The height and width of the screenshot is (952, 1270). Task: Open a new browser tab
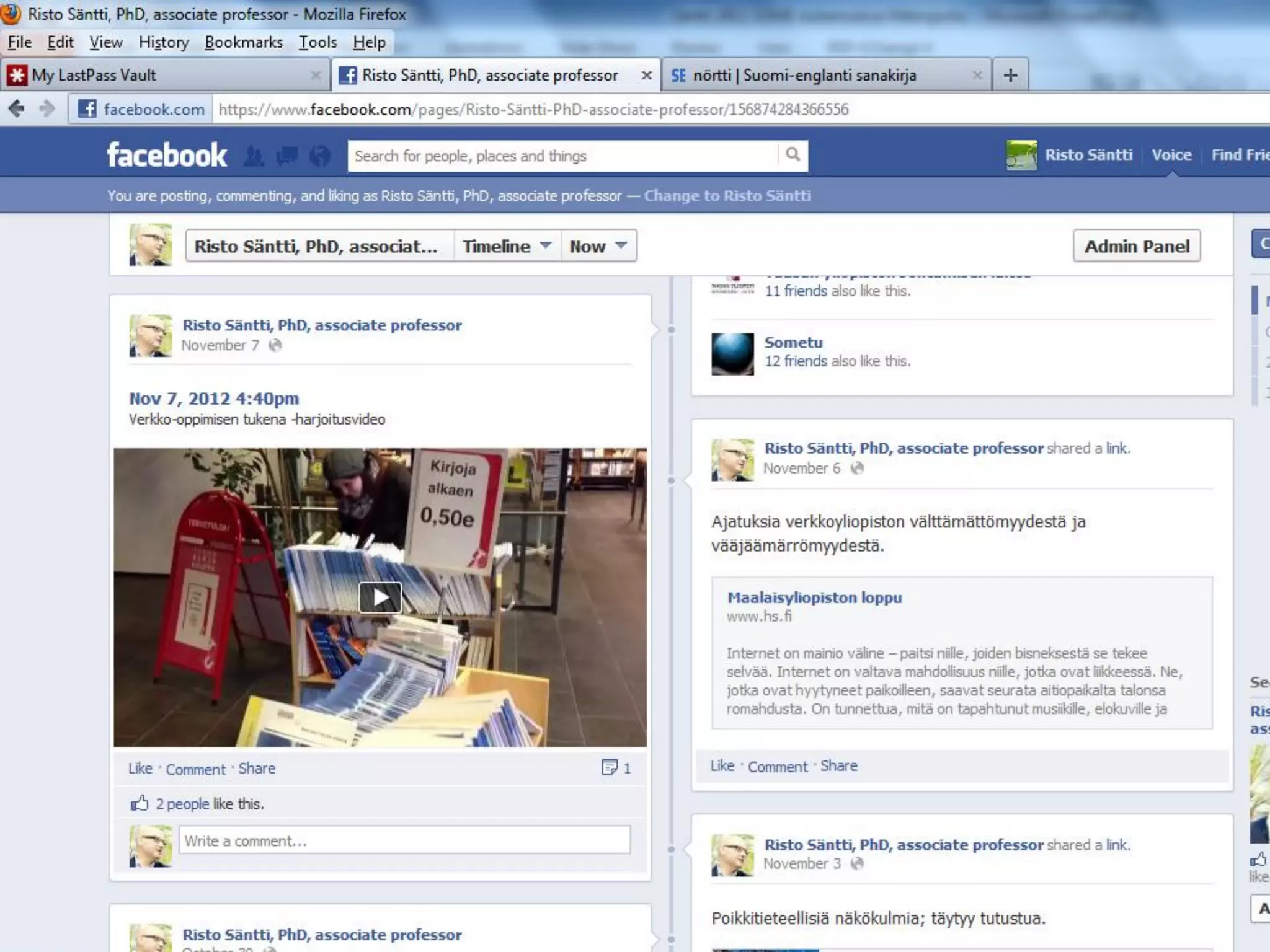pos(1010,76)
